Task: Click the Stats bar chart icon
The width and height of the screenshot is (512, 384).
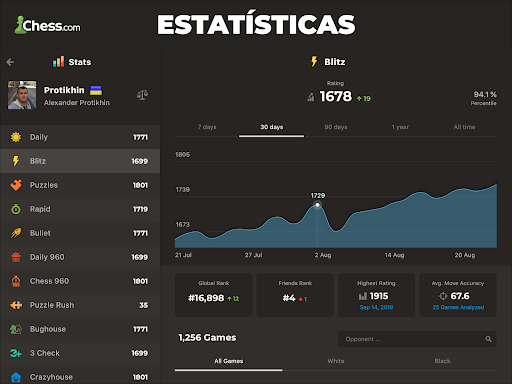Action: tap(58, 62)
